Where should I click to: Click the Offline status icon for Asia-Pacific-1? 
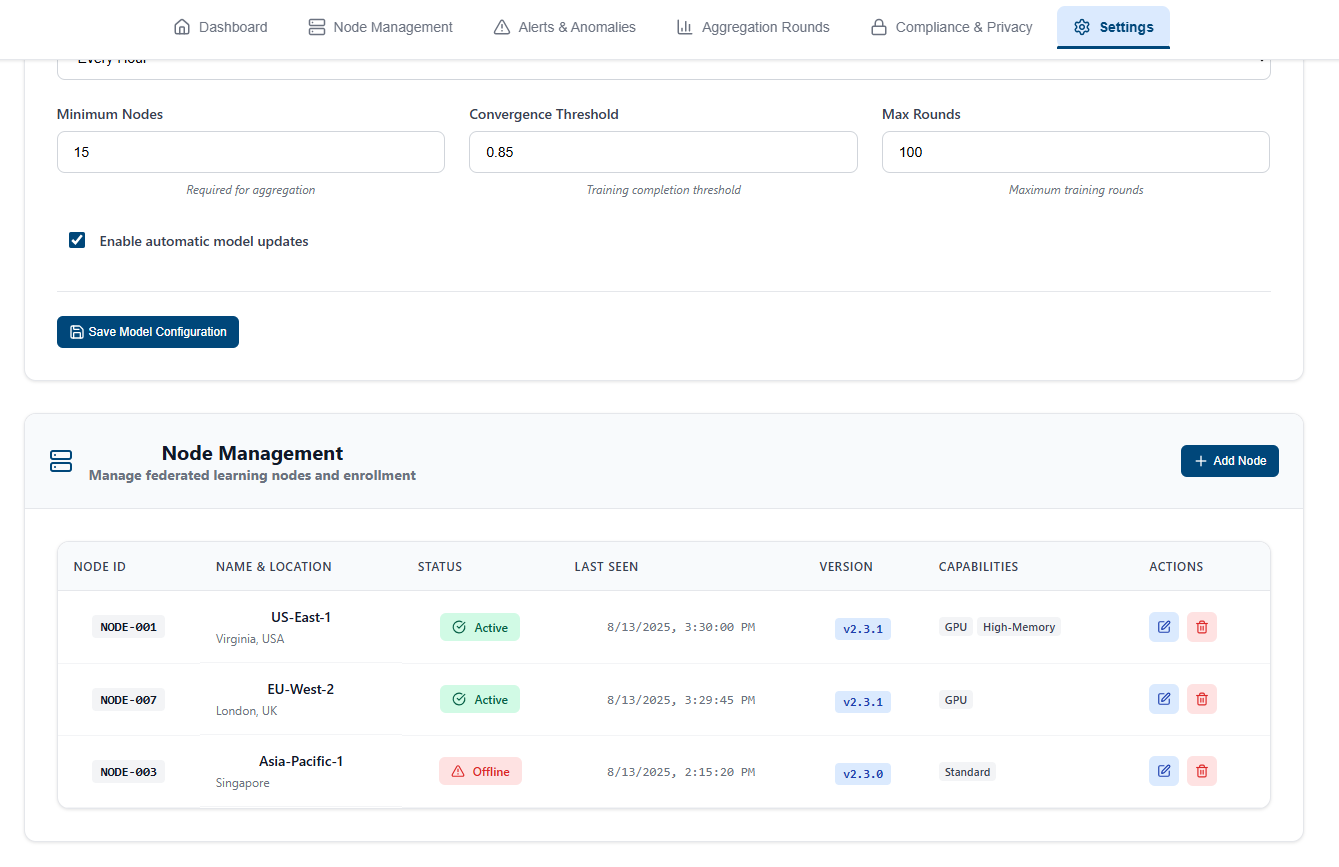pyautogui.click(x=457, y=770)
